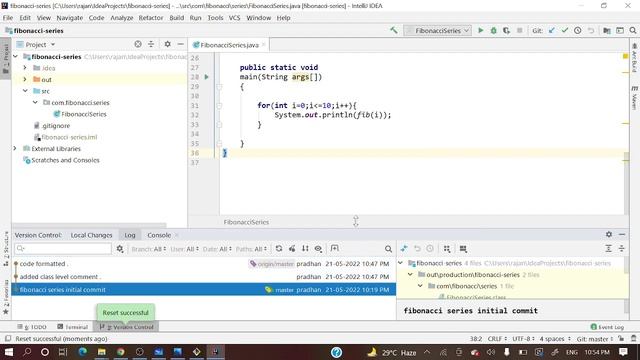Open Windows Start button on taskbar
Image resolution: width=640 pixels, height=360 pixels.
pos(9,352)
